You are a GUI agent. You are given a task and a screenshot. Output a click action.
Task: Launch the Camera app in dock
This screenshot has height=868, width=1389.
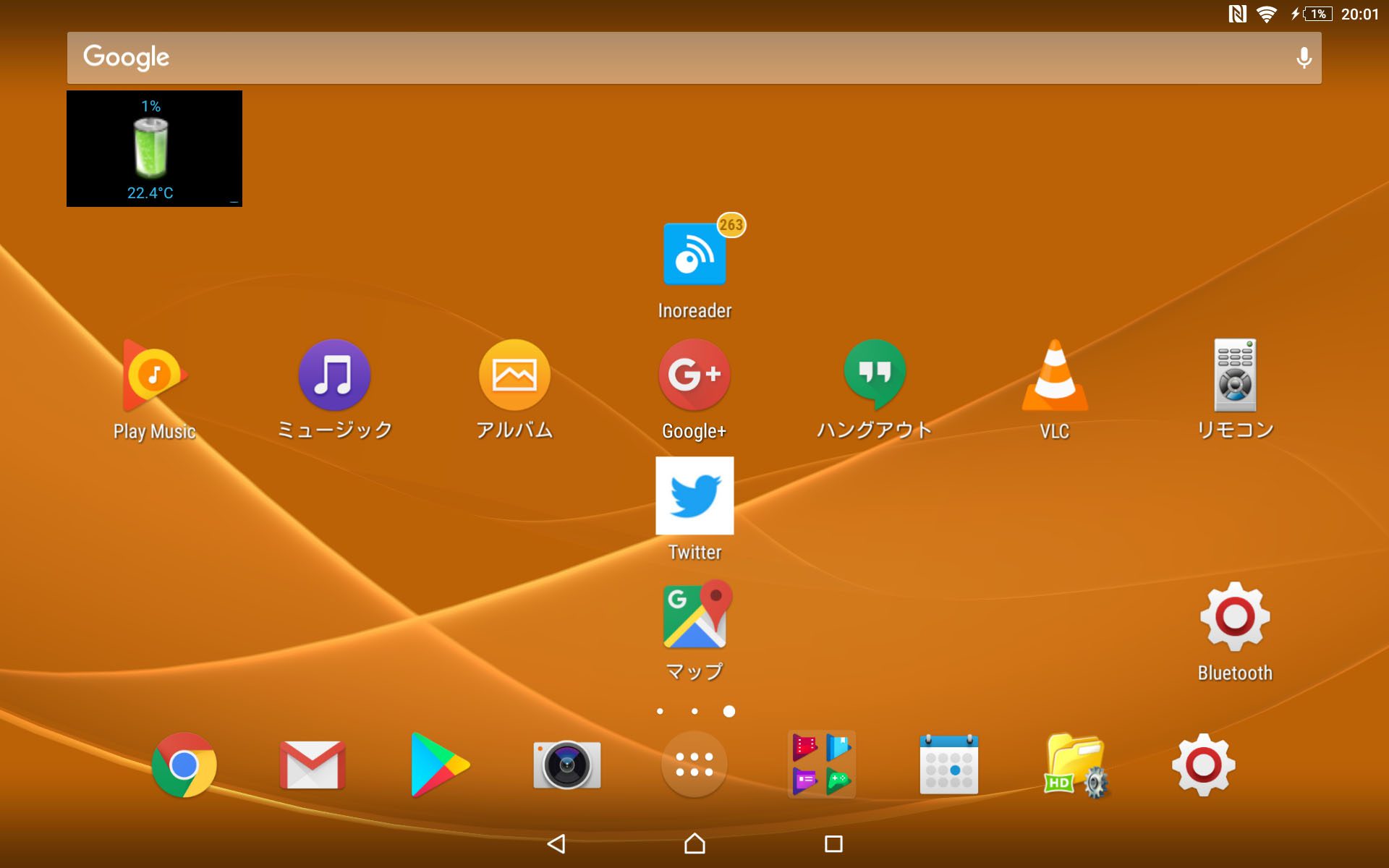(567, 765)
